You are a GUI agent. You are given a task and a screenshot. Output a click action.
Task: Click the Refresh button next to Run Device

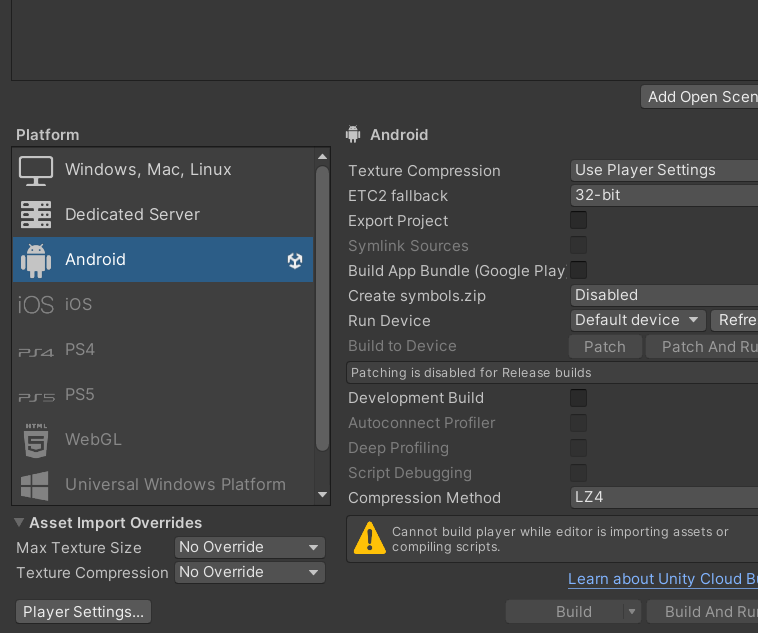734,320
